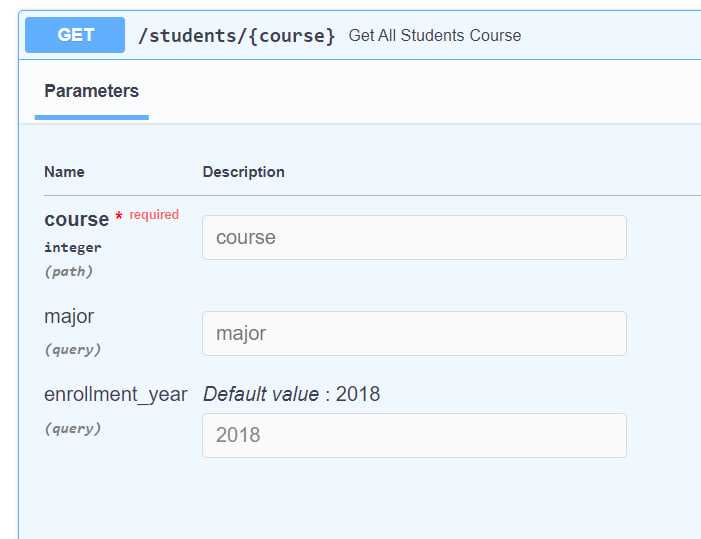Click the red required asterisk
The width and height of the screenshot is (701, 539).
[x=119, y=217]
